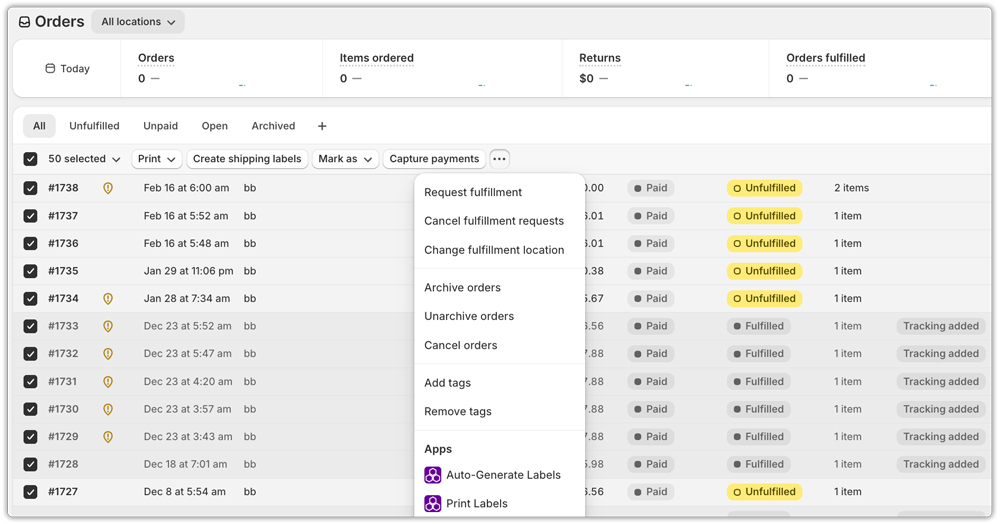Switch to the Archived tab
Screen dimensions: 1000x524
(x=274, y=126)
